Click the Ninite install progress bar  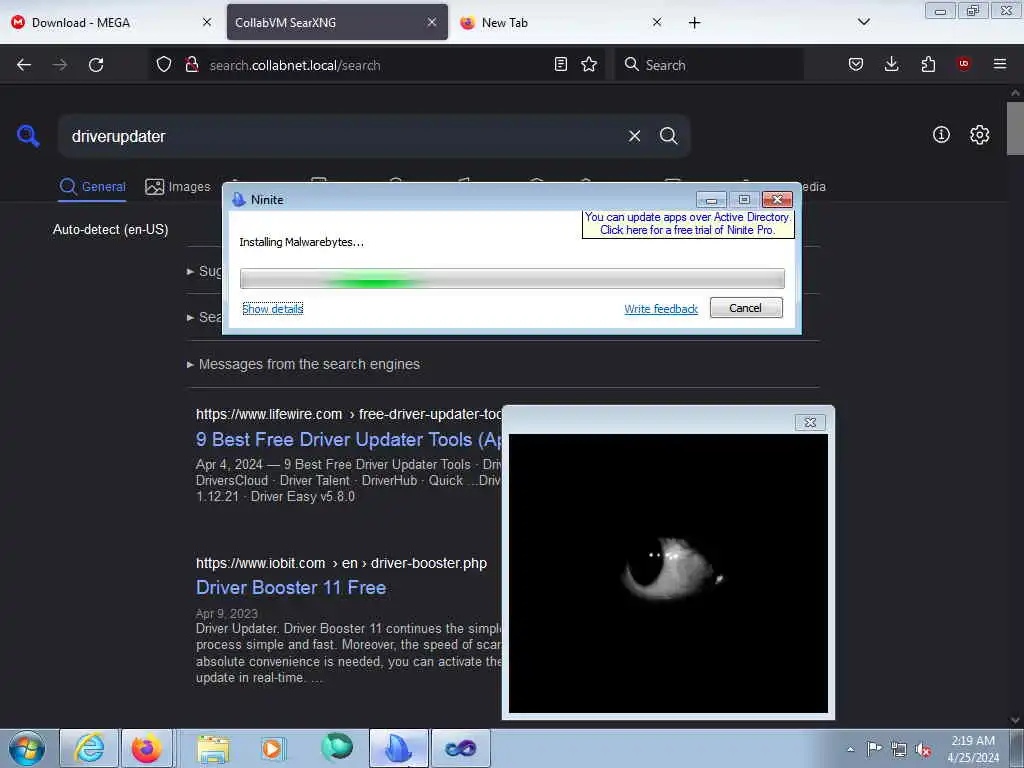512,278
